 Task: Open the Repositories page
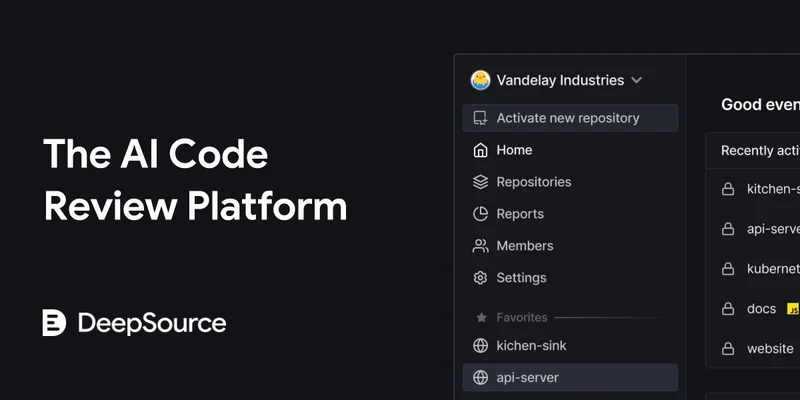coord(533,182)
